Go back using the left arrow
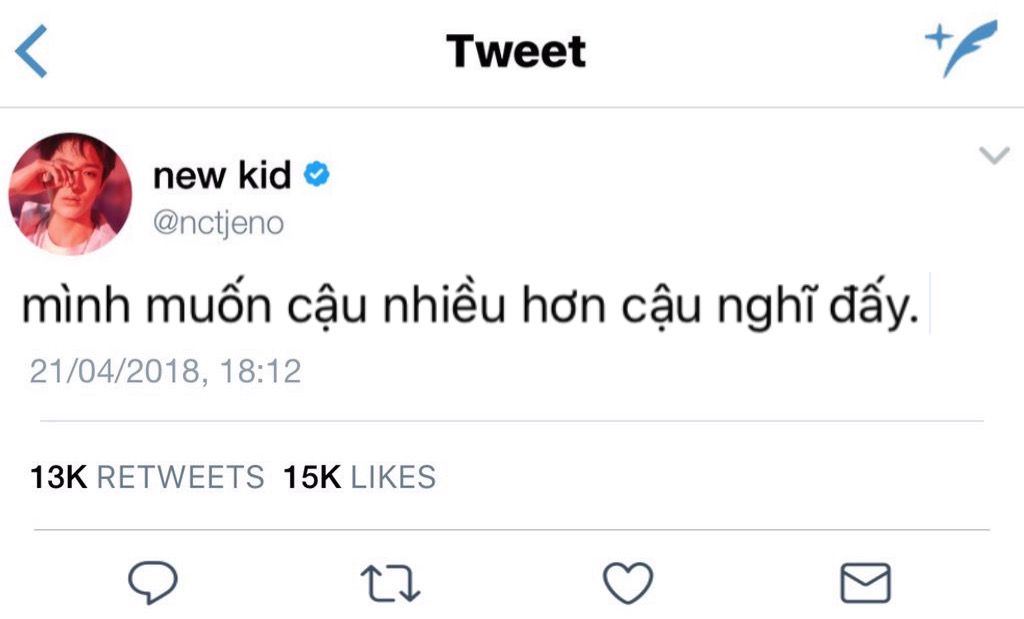1024x619 pixels. click(32, 52)
